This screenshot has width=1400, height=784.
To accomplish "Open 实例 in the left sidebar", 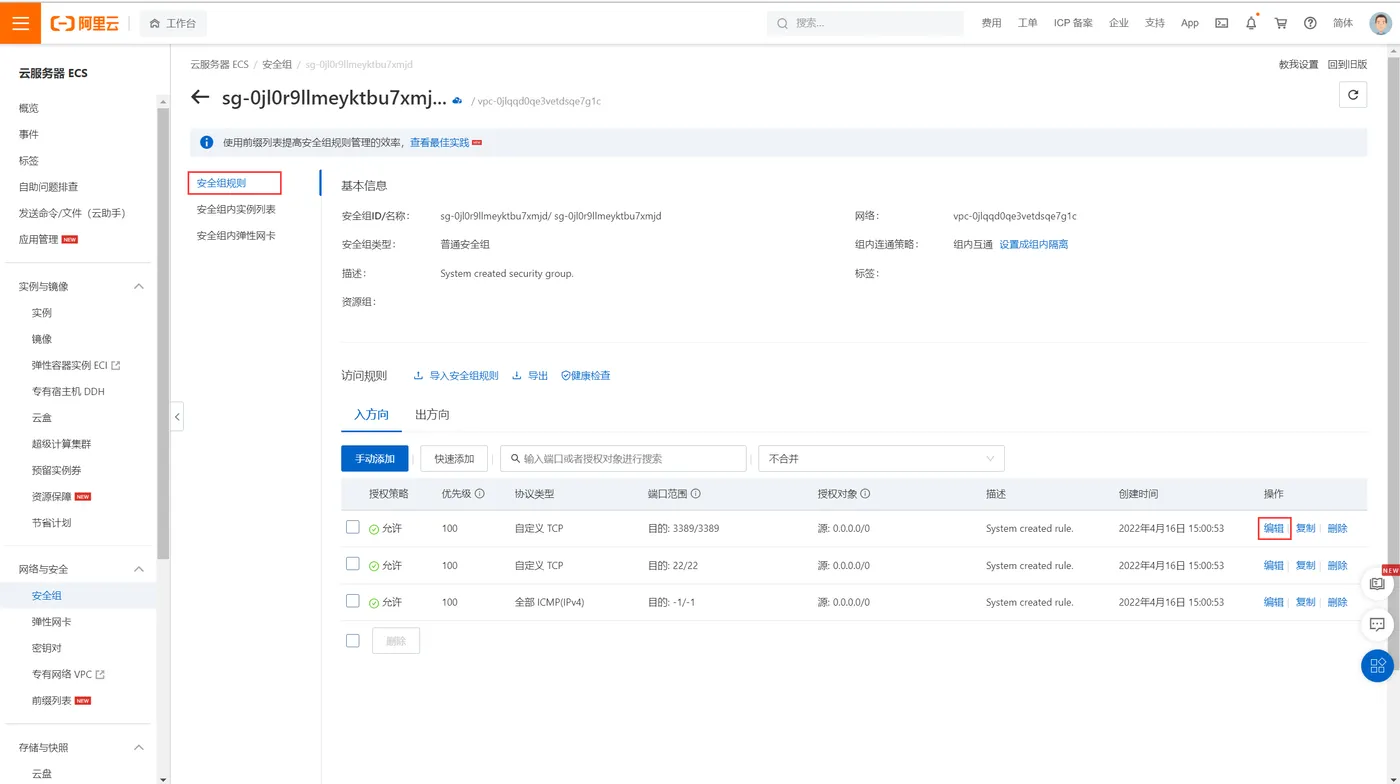I will [x=42, y=313].
